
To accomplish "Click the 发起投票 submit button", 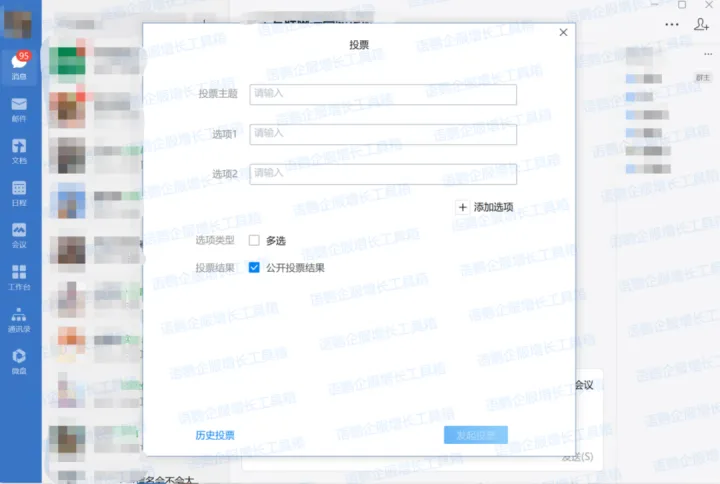I will [475, 435].
